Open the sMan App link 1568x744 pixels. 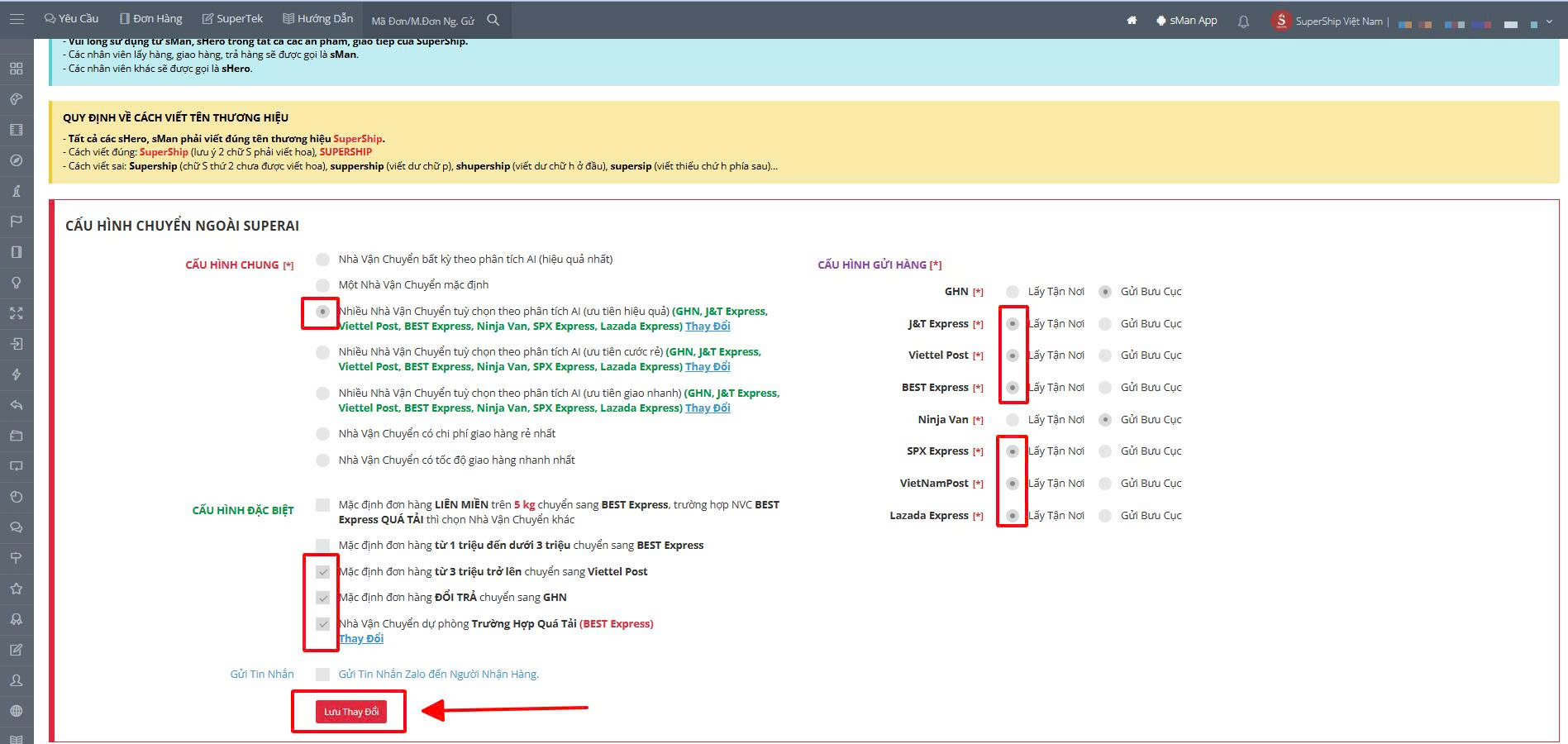point(1186,21)
